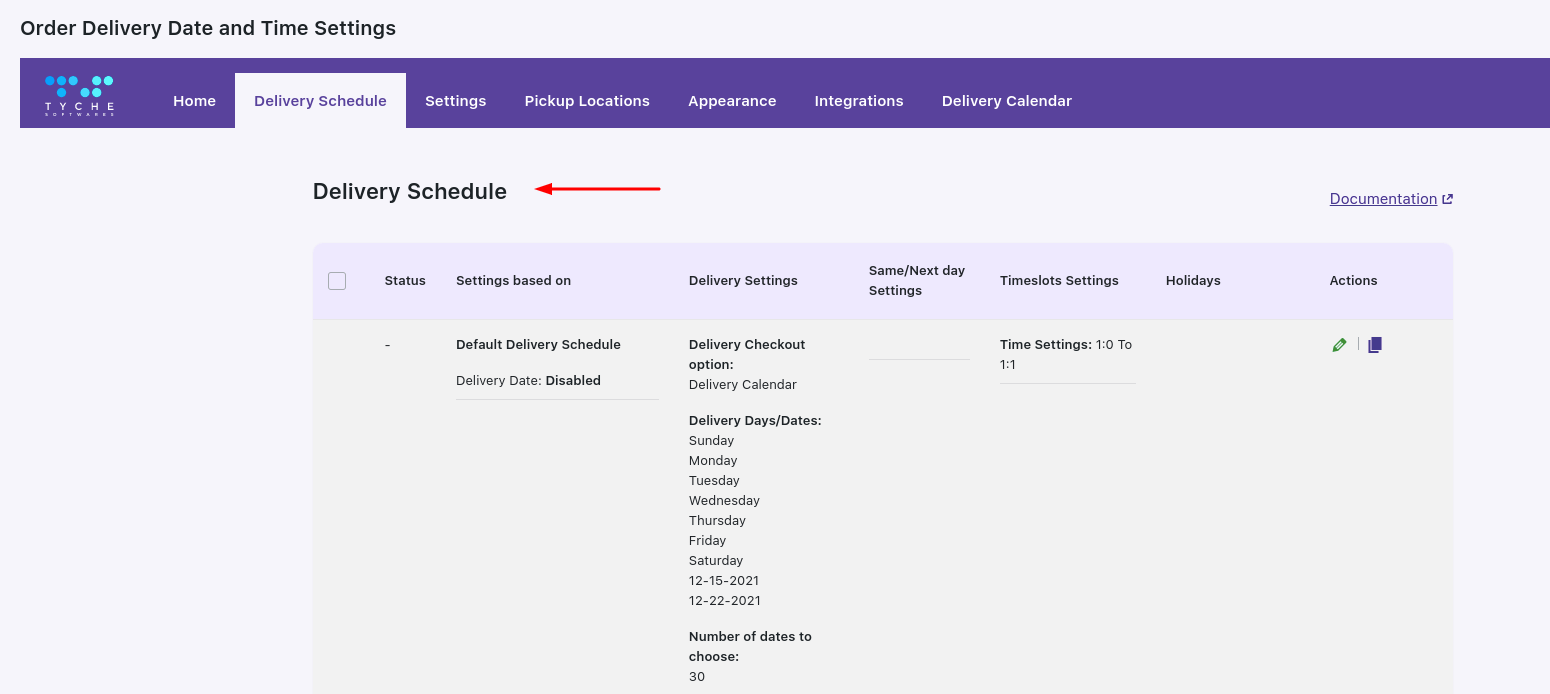Click the external-link icon beside Documentation
Screen dimensions: 1550x694
click(x=1447, y=199)
